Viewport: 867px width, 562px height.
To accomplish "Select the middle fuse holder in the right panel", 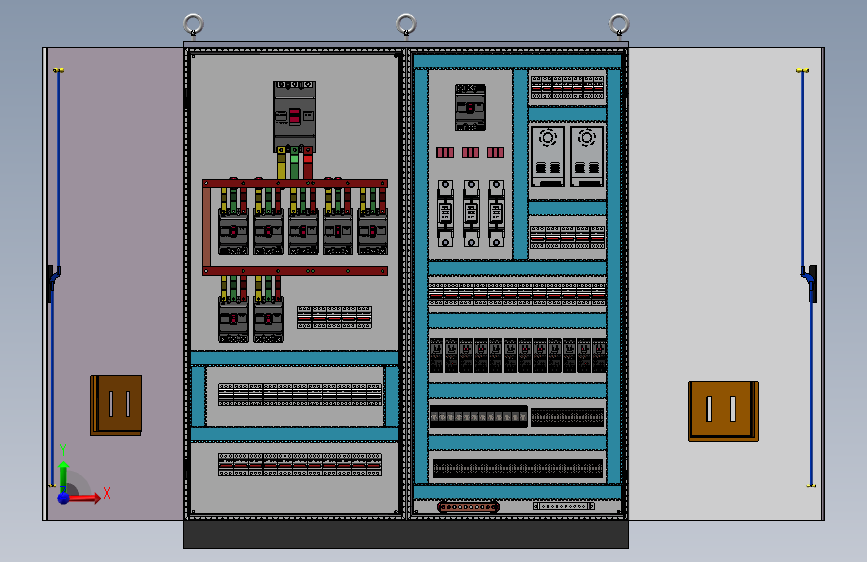I will click(x=471, y=213).
